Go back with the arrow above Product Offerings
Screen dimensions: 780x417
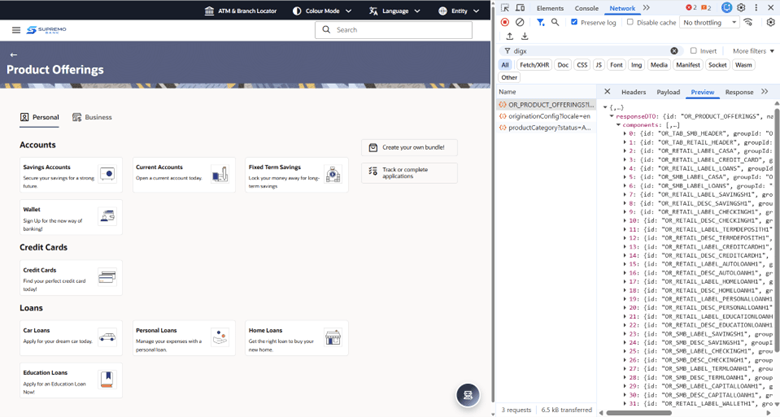click(13, 55)
